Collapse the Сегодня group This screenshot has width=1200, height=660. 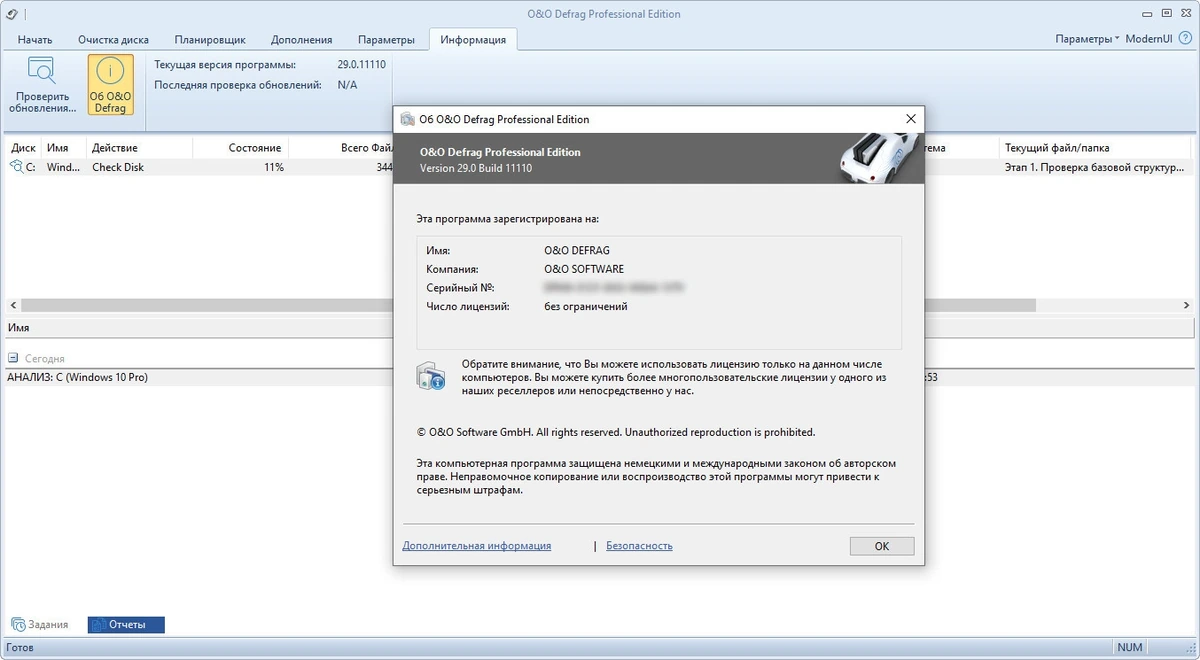point(13,358)
